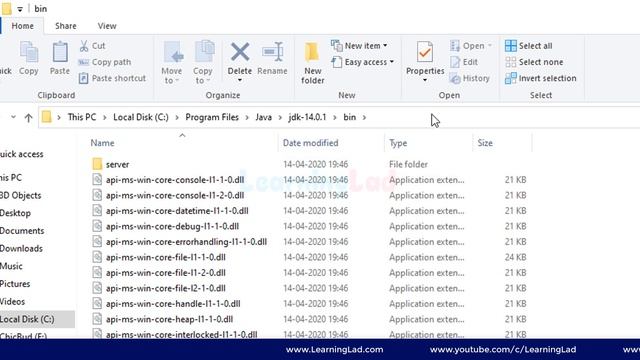Open 3D Objects in navigation pane
Viewport: 640px width, 360px height.
point(20,195)
